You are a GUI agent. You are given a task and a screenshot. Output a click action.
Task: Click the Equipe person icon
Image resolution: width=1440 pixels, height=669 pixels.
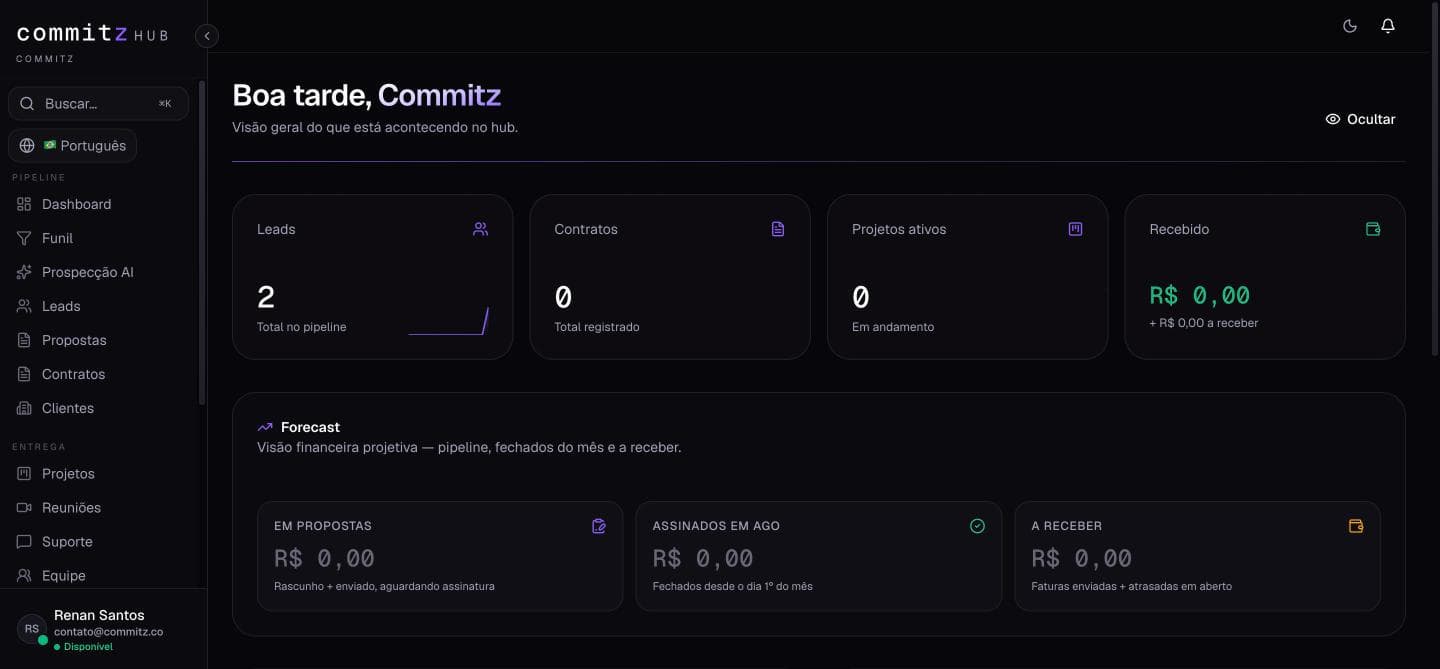pyautogui.click(x=24, y=575)
